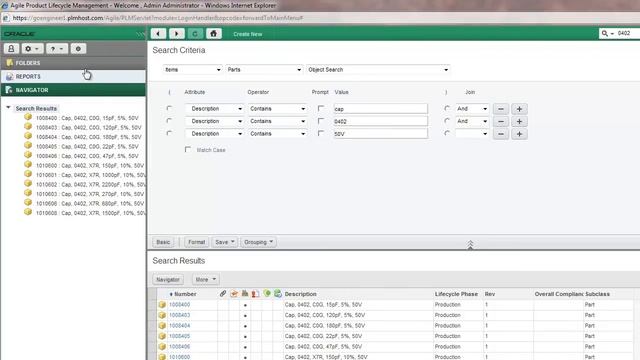Open Attribute dropdown on first criteria row
Viewport: 640px width, 360px height.
[x=214, y=109]
